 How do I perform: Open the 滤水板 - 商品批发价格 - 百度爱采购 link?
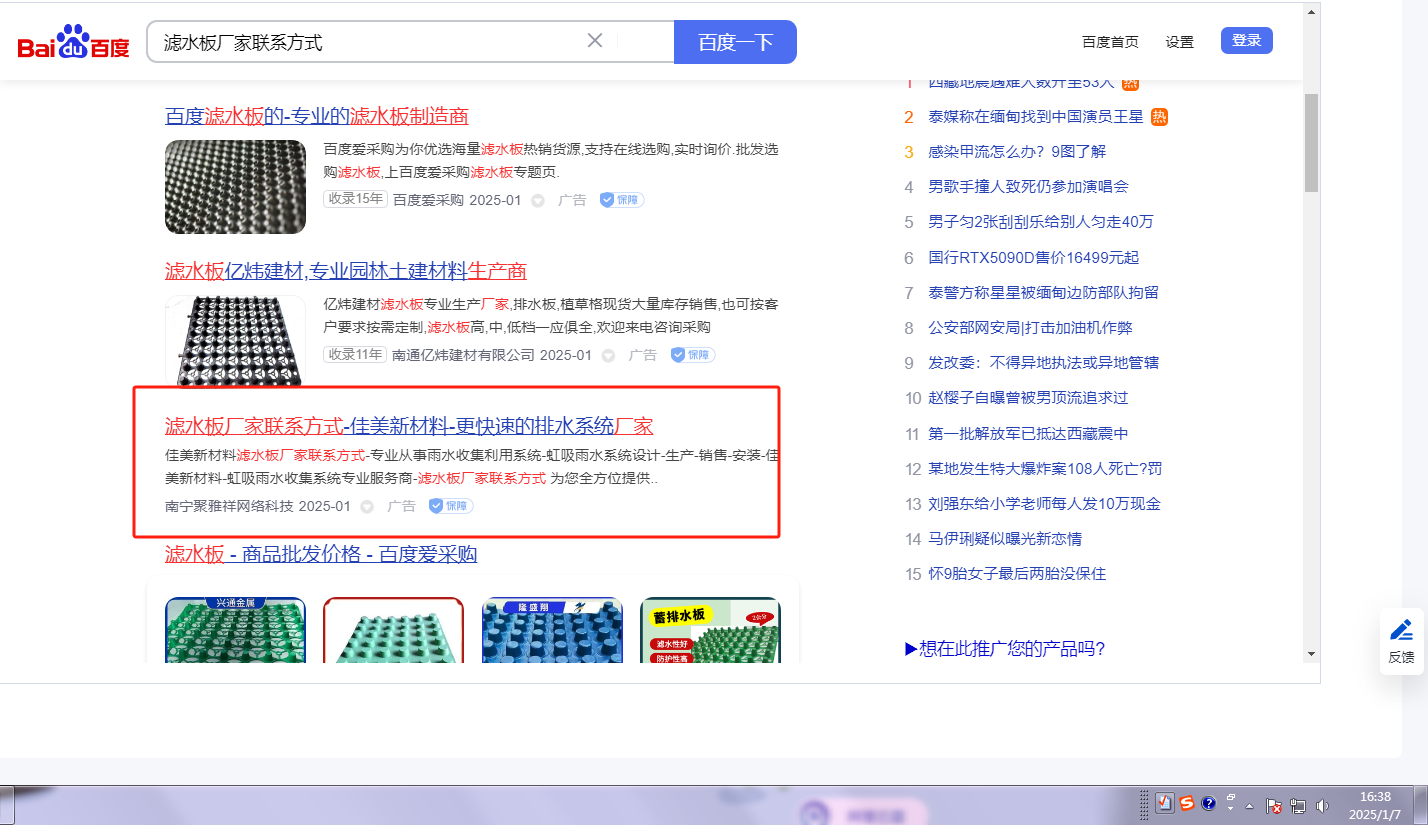point(321,554)
